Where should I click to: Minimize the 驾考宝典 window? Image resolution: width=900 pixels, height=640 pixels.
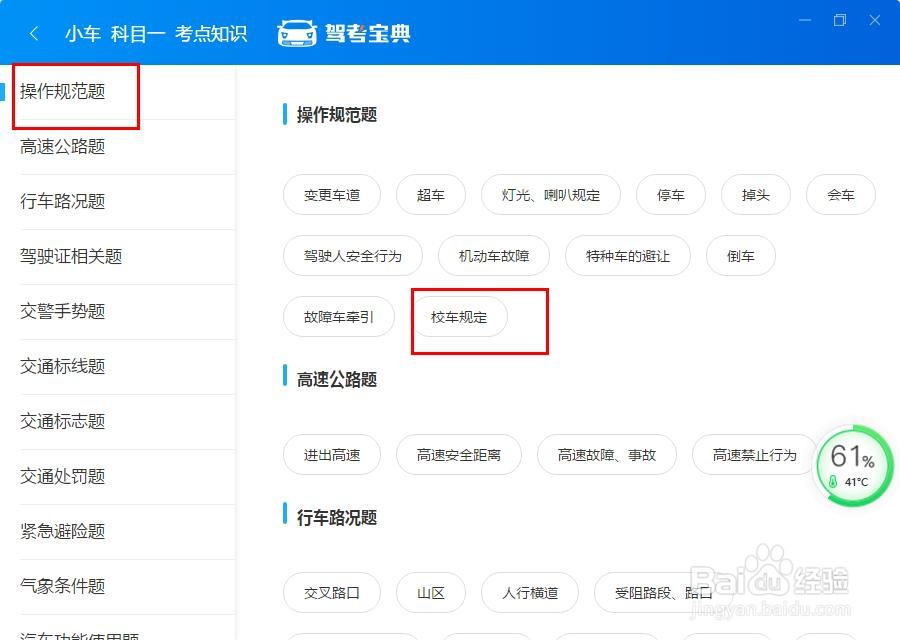click(x=805, y=20)
